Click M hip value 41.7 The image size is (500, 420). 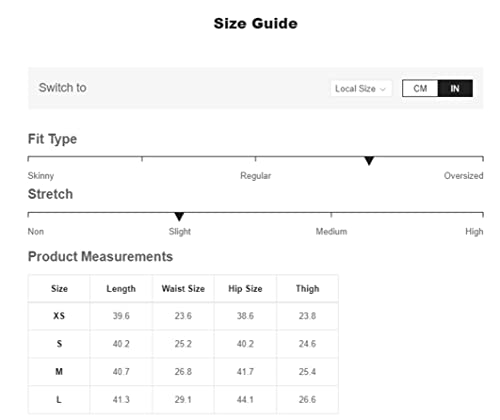[x=245, y=371]
